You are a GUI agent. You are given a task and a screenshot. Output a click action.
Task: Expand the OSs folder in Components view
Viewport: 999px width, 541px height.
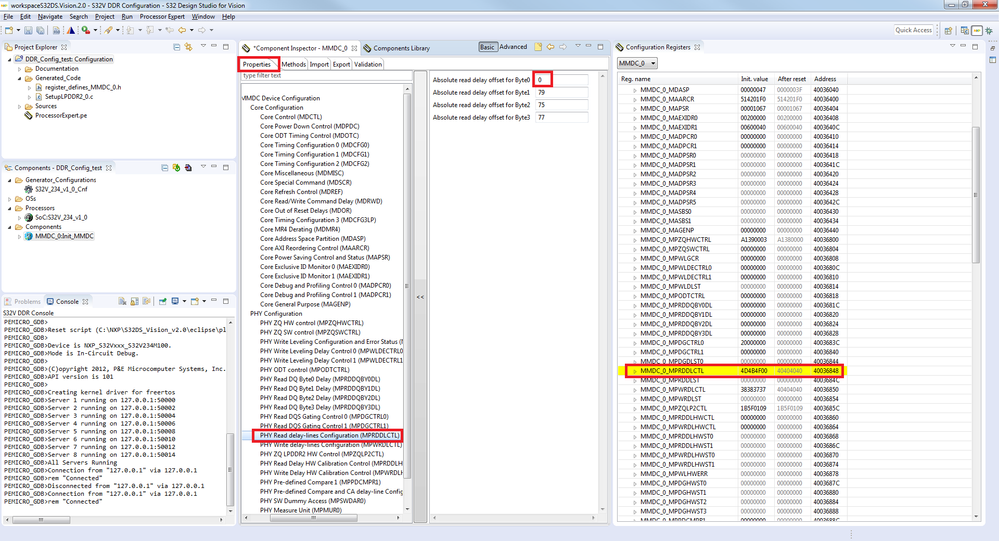click(x=10, y=199)
